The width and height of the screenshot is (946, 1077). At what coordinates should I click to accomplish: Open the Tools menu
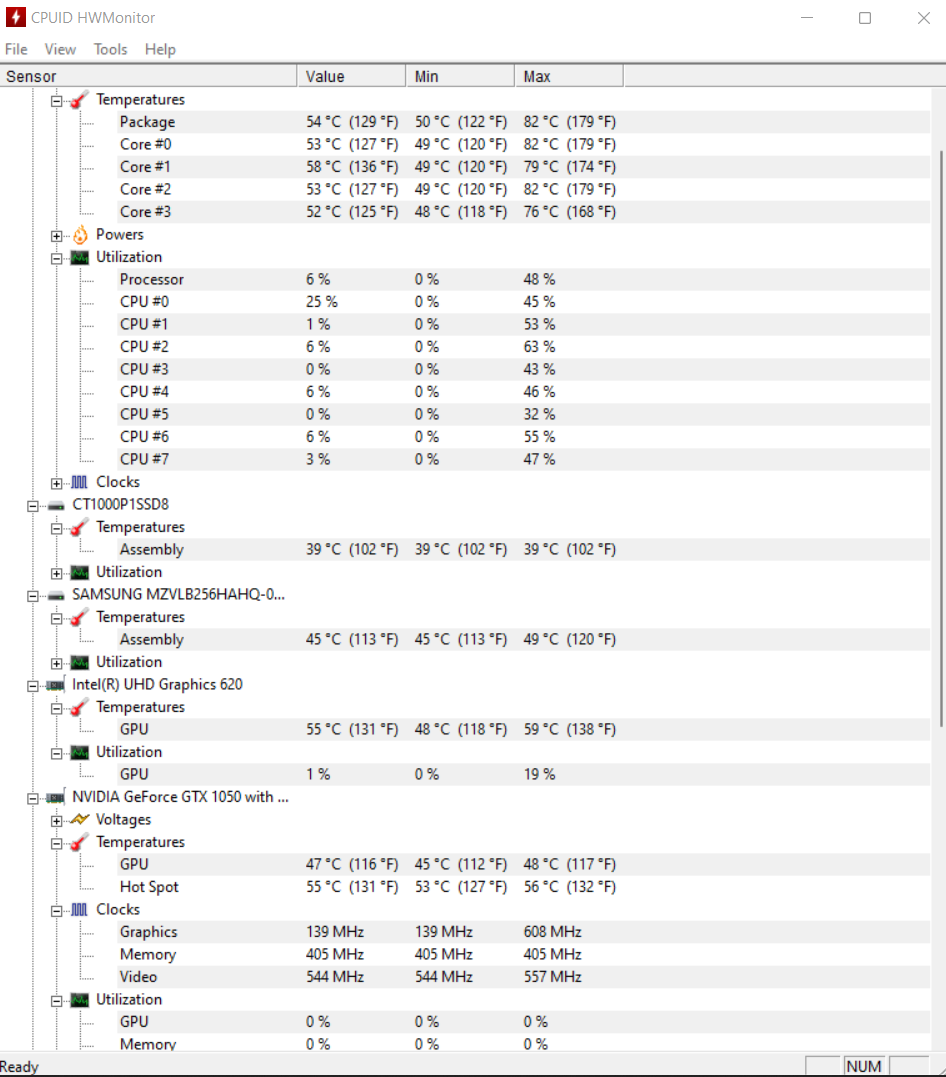[x=111, y=49]
